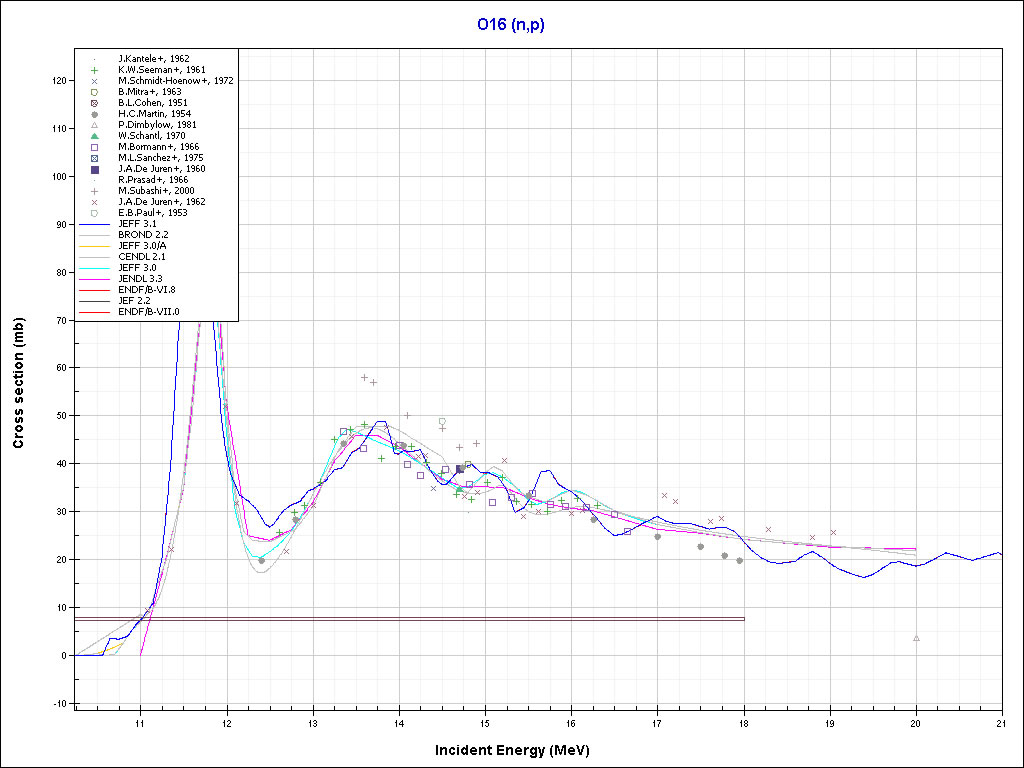This screenshot has height=768, width=1024.
Task: Click the green triangle marker for W.Schantl, 1970
Action: tap(94, 136)
